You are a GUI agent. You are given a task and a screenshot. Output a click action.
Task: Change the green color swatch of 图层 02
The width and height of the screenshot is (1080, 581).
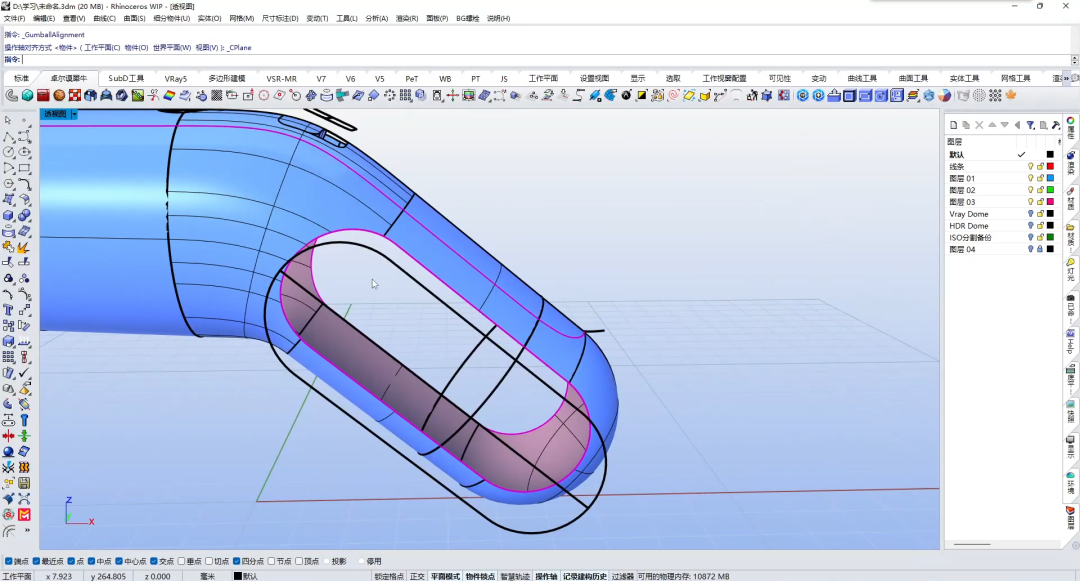(1050, 190)
